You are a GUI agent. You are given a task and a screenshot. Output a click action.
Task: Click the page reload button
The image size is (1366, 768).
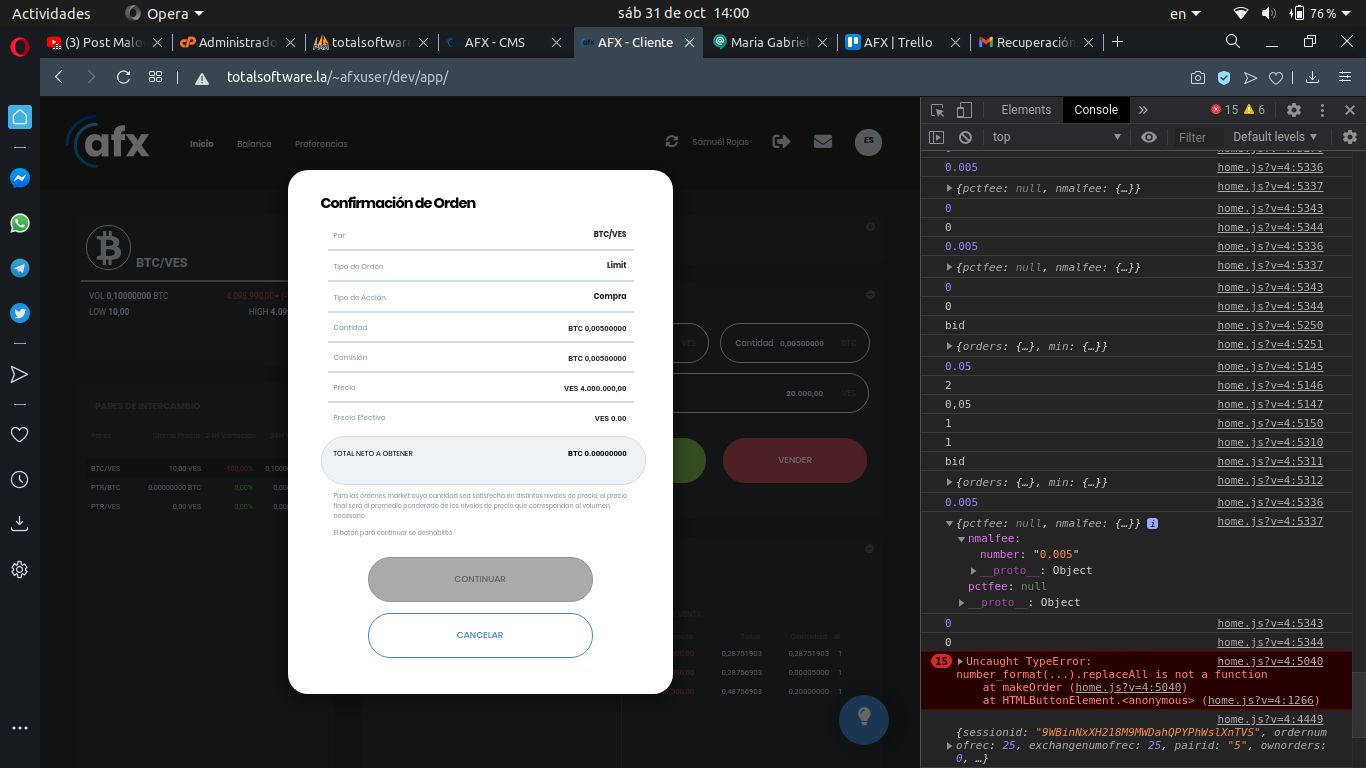click(x=124, y=77)
